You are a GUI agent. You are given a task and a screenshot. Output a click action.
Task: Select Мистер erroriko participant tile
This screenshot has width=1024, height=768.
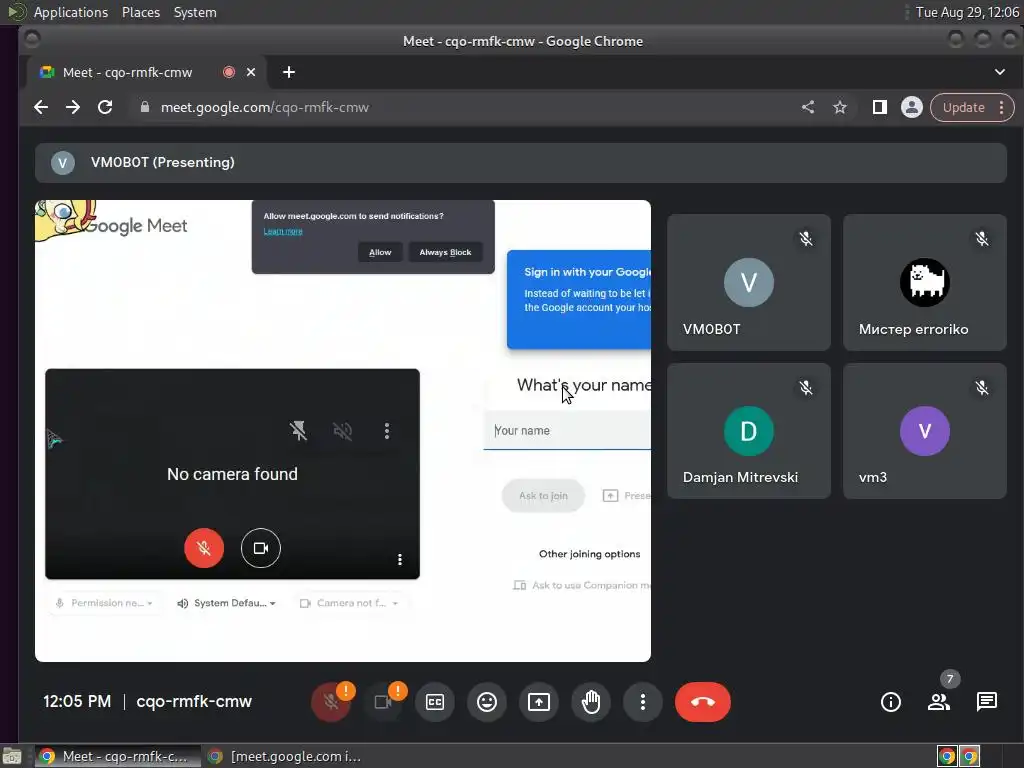pyautogui.click(x=925, y=282)
